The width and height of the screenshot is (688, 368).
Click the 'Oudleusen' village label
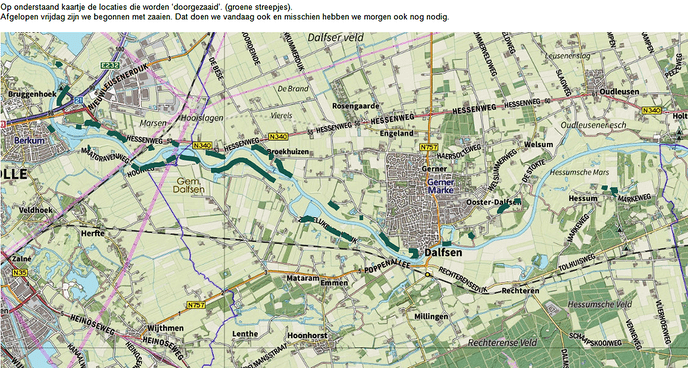pos(619,92)
